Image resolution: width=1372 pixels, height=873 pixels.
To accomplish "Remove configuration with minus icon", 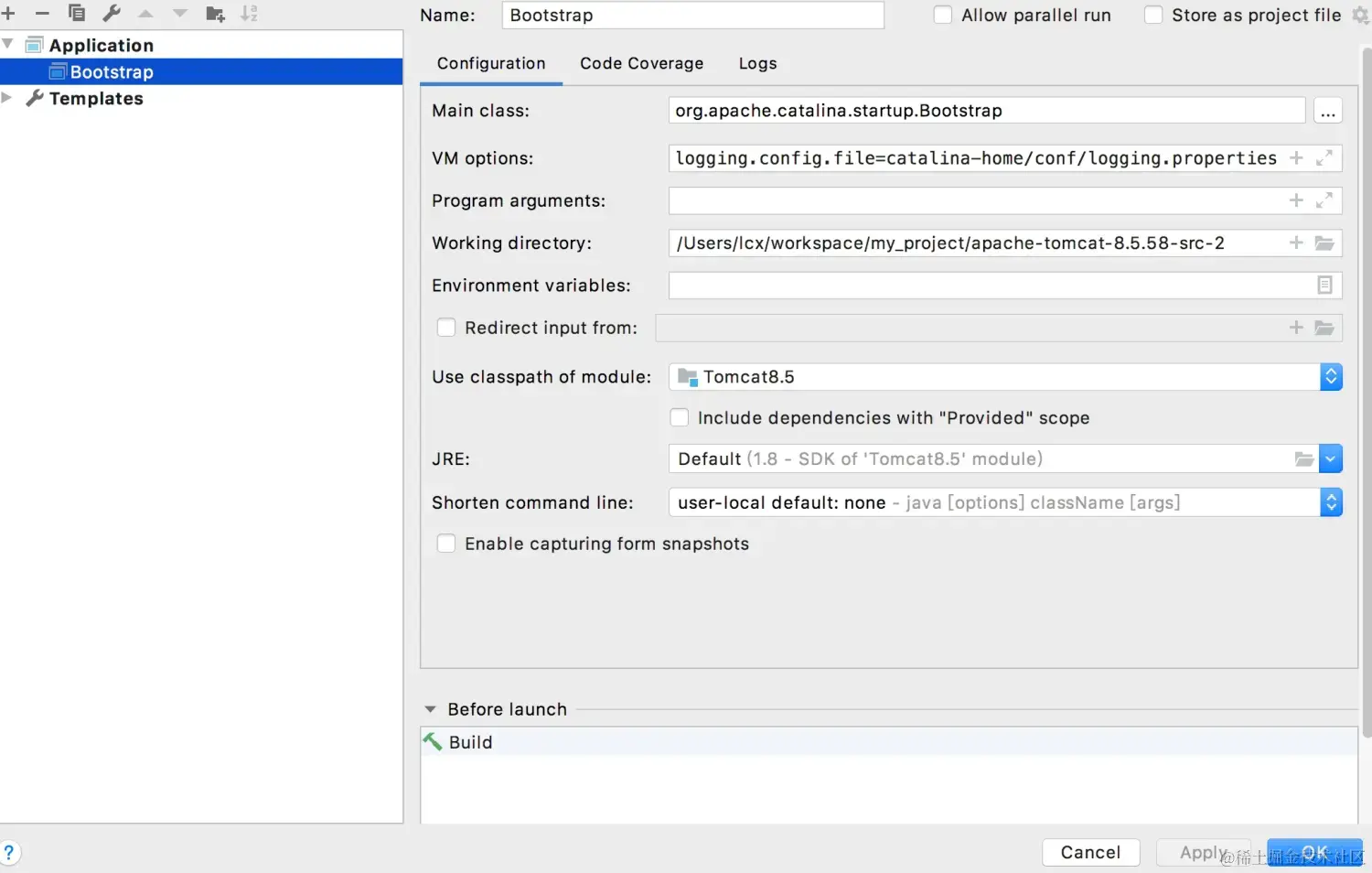I will coord(42,13).
